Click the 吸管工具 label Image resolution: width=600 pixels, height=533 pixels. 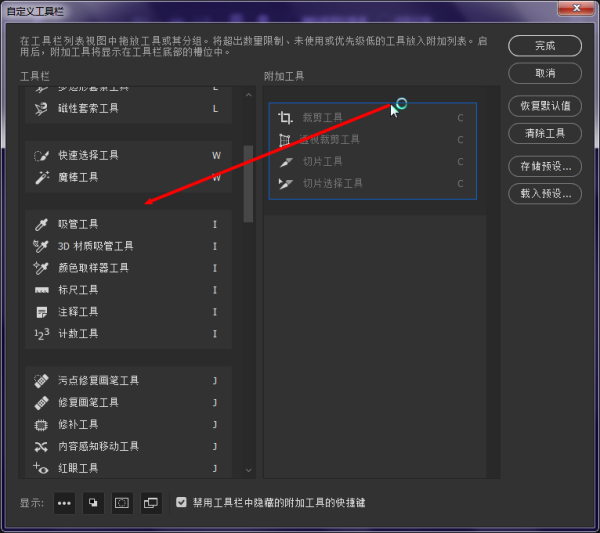(x=78, y=224)
